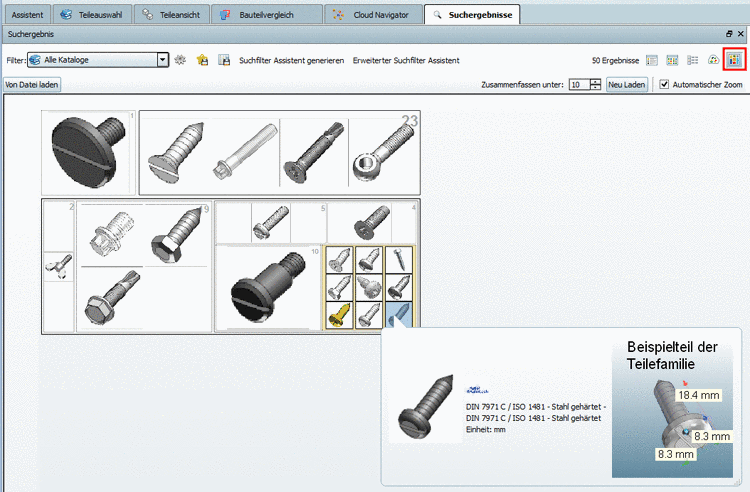750x492 pixels.
Task: Decrease the Zusammenfassen unter value
Action: point(596,87)
